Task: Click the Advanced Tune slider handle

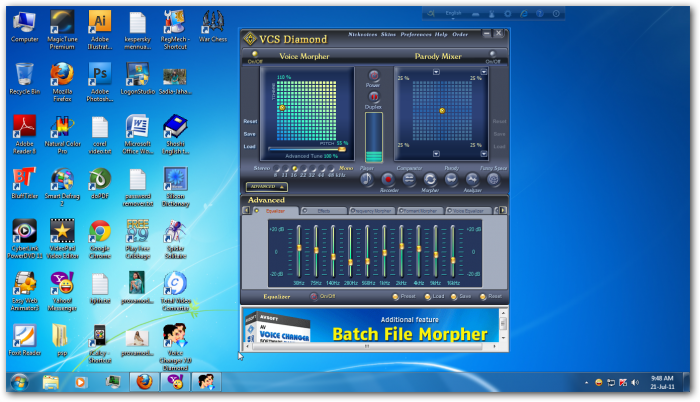Action: (x=342, y=149)
